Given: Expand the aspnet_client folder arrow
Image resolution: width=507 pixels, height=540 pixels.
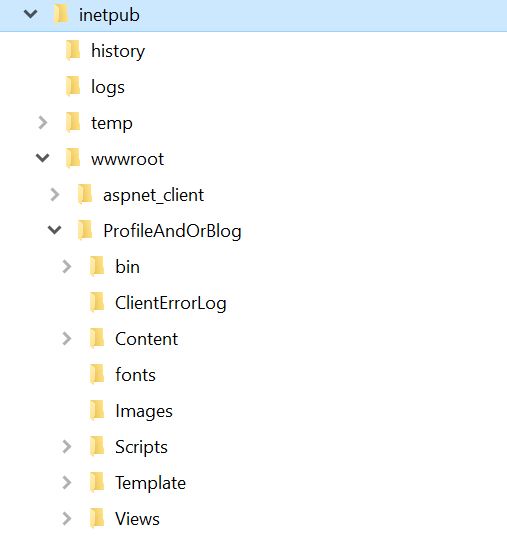Looking at the screenshot, I should click(x=55, y=194).
